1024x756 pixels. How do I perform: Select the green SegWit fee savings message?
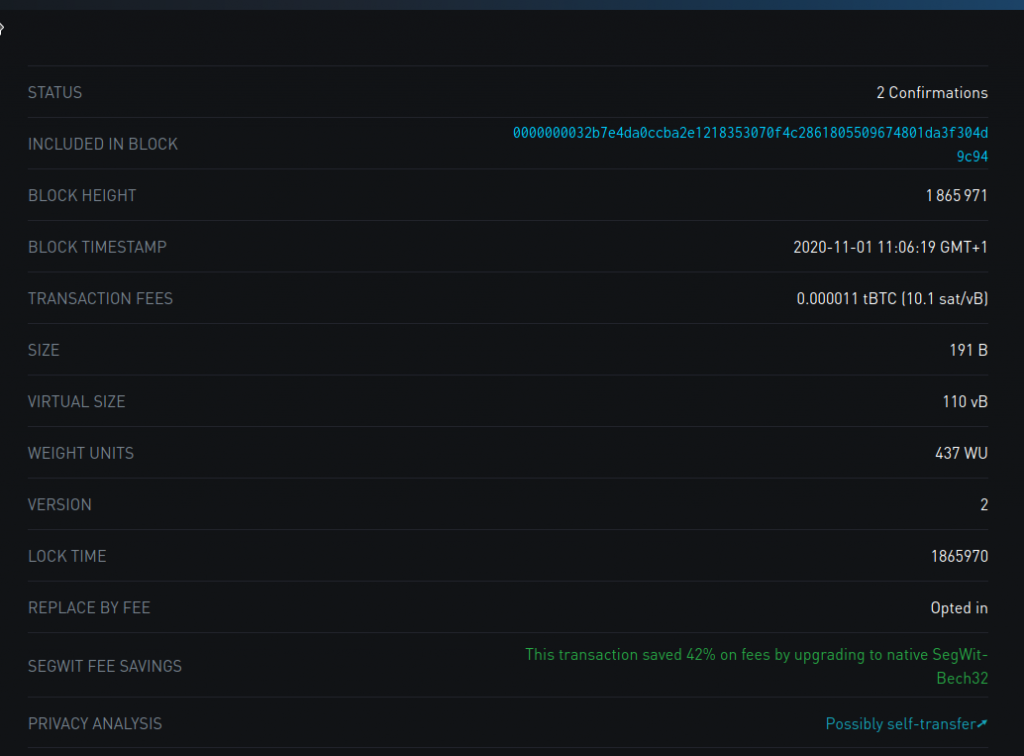pos(756,667)
